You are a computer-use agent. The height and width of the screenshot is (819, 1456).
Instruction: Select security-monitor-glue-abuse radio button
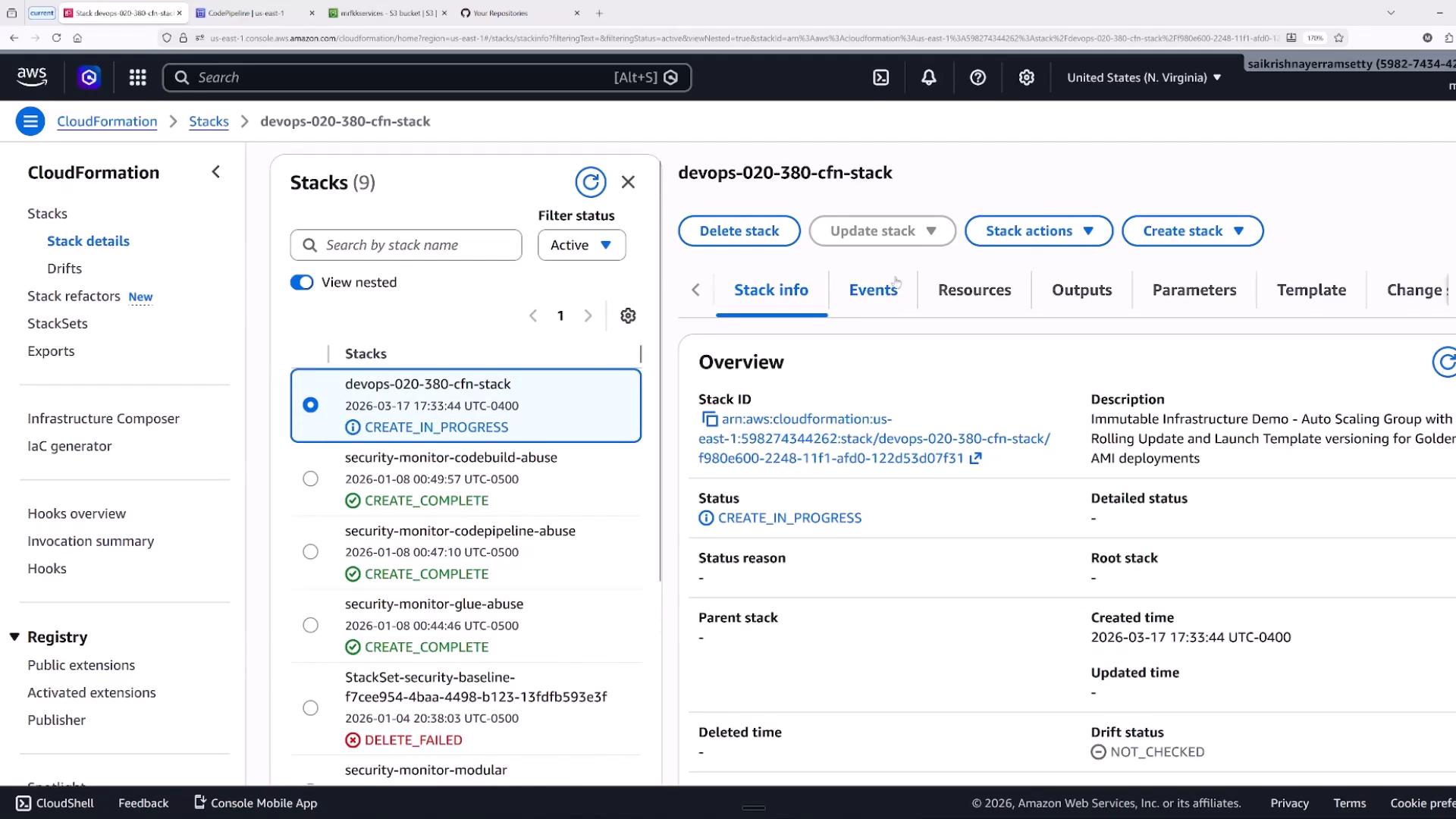(x=310, y=625)
